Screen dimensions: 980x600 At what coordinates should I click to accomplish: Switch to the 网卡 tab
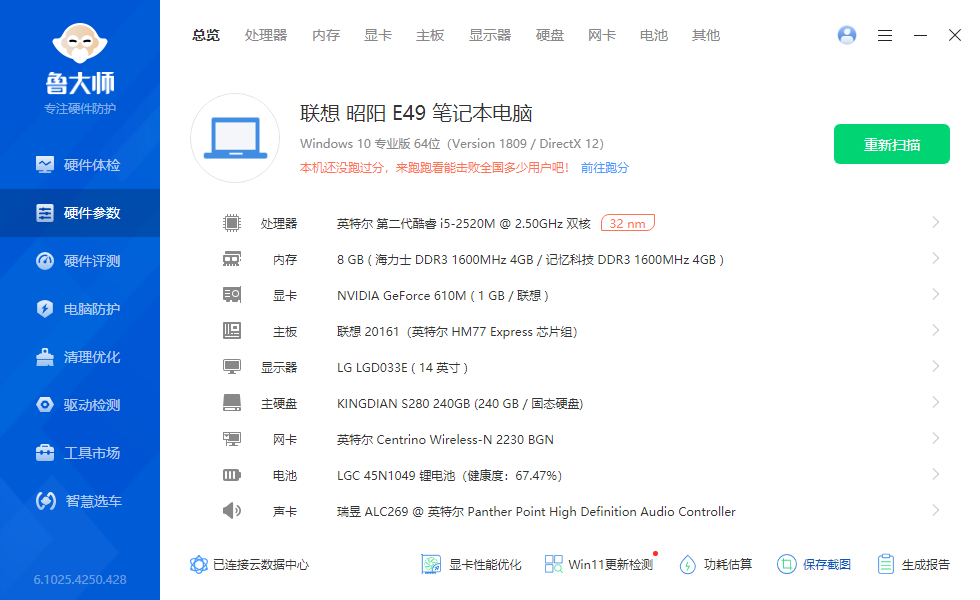[x=602, y=35]
